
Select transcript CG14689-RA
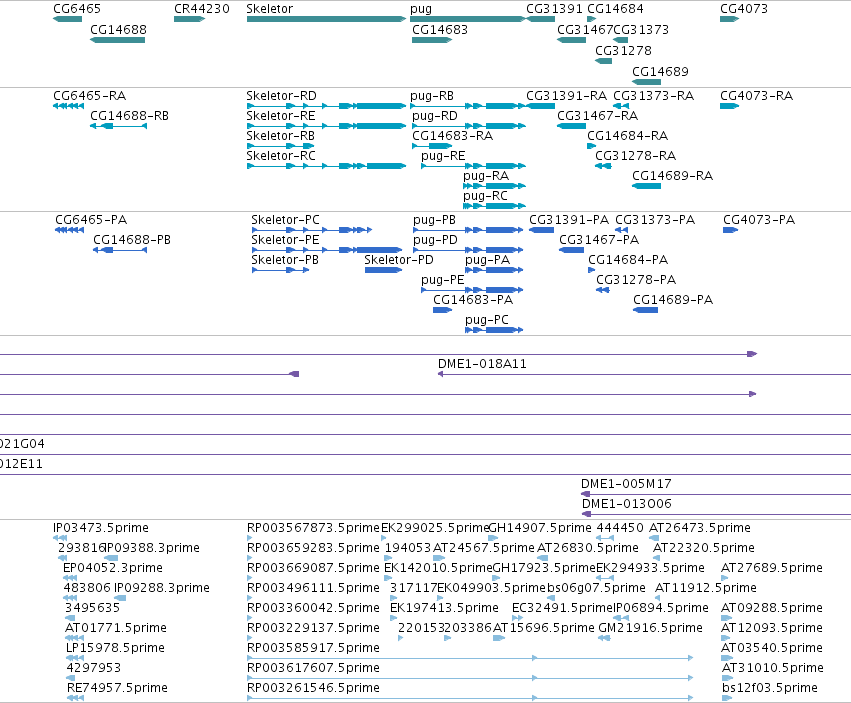pos(646,186)
